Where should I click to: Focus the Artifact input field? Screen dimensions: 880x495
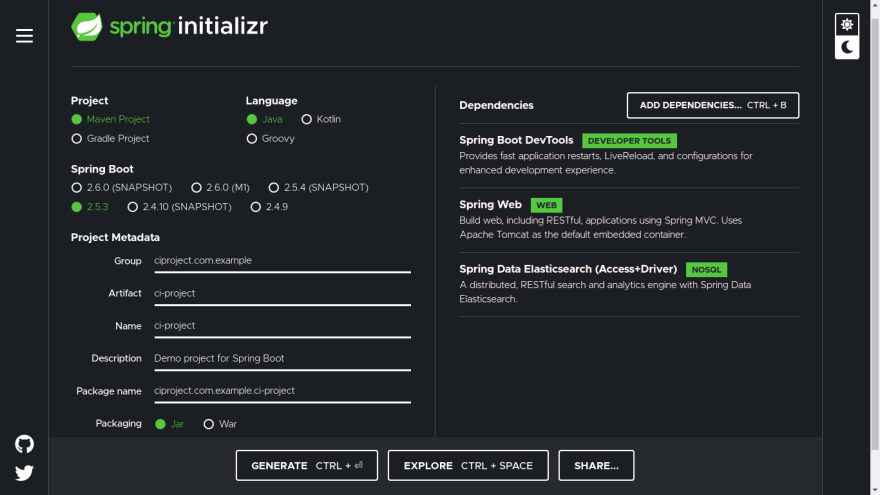[282, 294]
